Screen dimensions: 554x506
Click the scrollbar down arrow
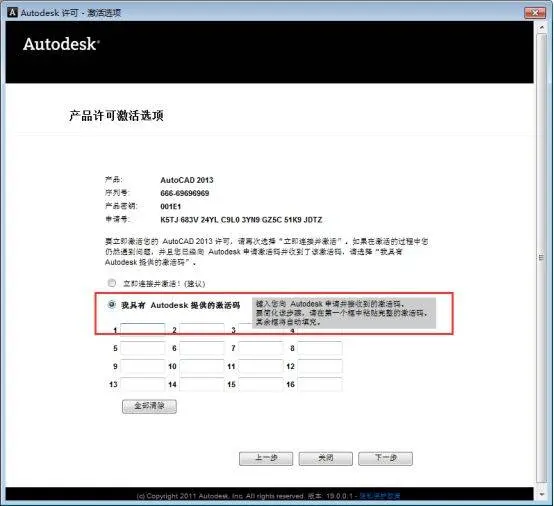point(541,494)
